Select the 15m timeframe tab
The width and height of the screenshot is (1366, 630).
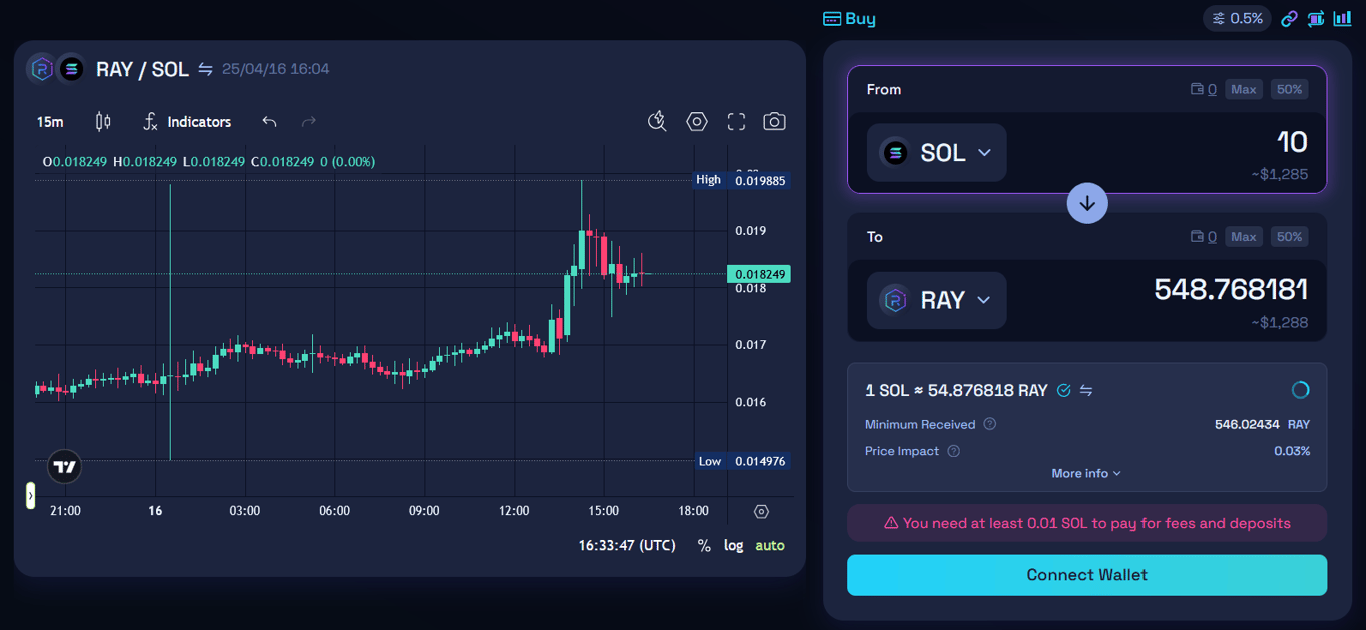pyautogui.click(x=49, y=121)
